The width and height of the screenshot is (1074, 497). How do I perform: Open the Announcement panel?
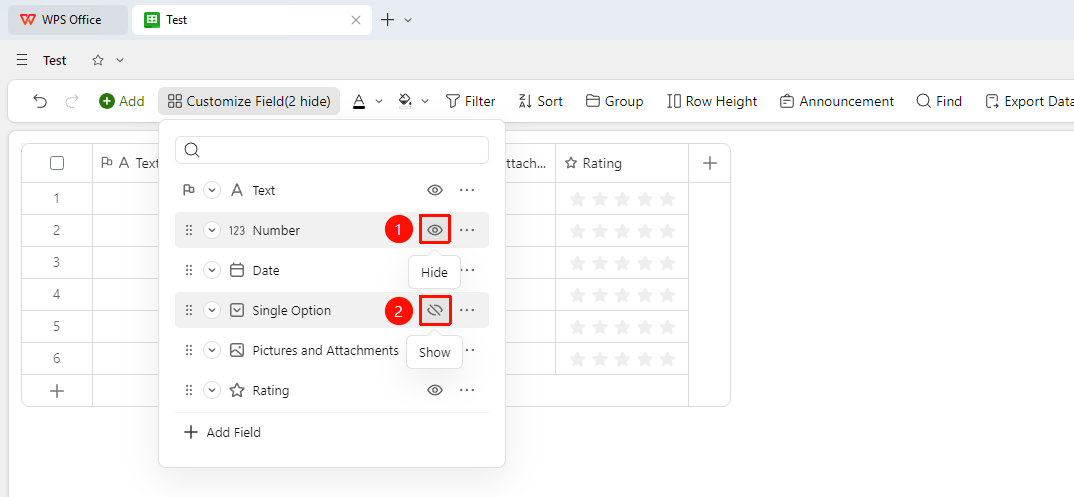click(x=836, y=101)
